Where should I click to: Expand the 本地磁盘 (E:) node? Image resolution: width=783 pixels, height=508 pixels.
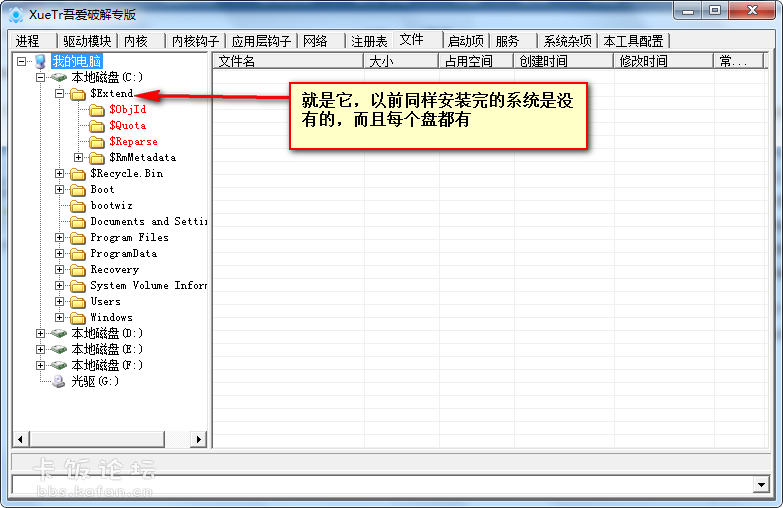(40, 349)
